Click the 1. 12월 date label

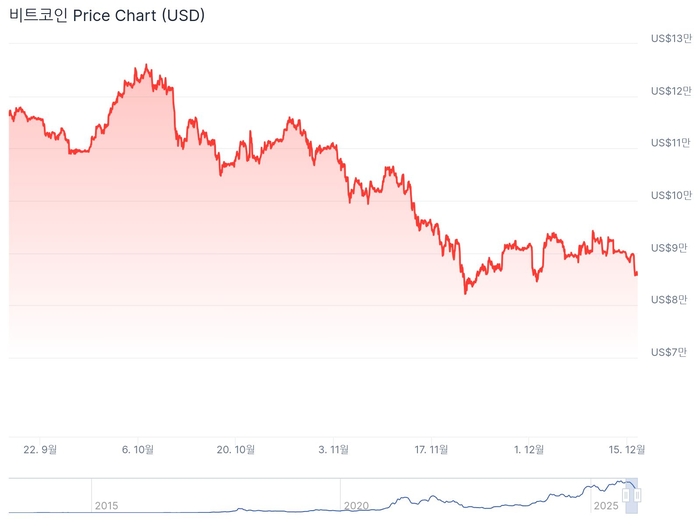pyautogui.click(x=529, y=450)
